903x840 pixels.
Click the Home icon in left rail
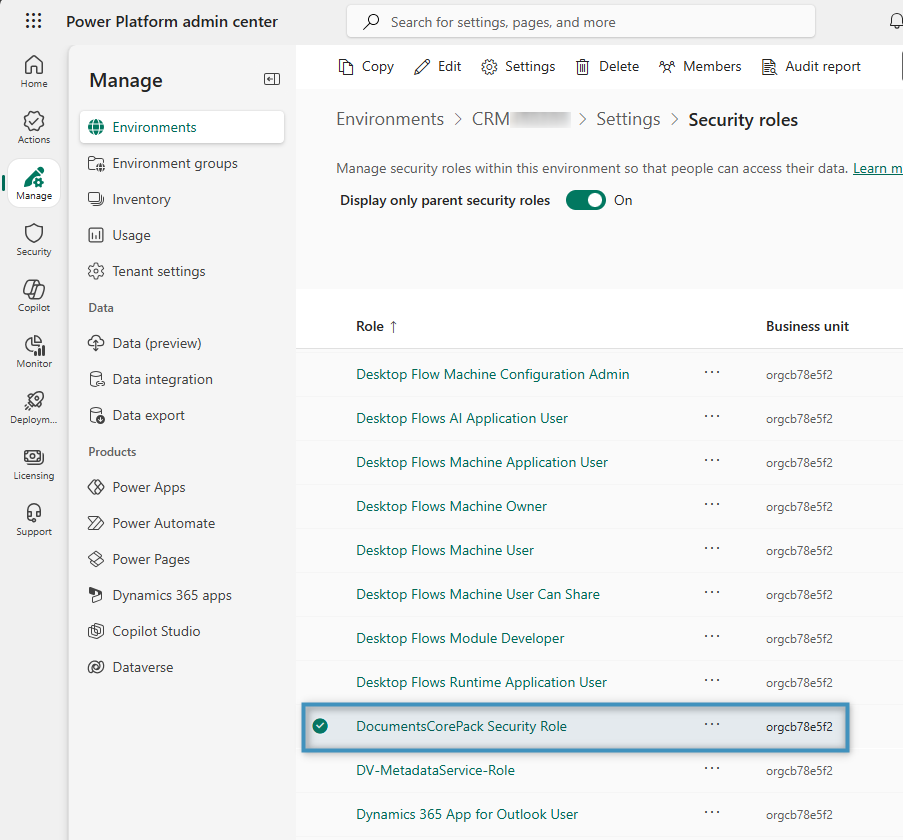[x=34, y=71]
